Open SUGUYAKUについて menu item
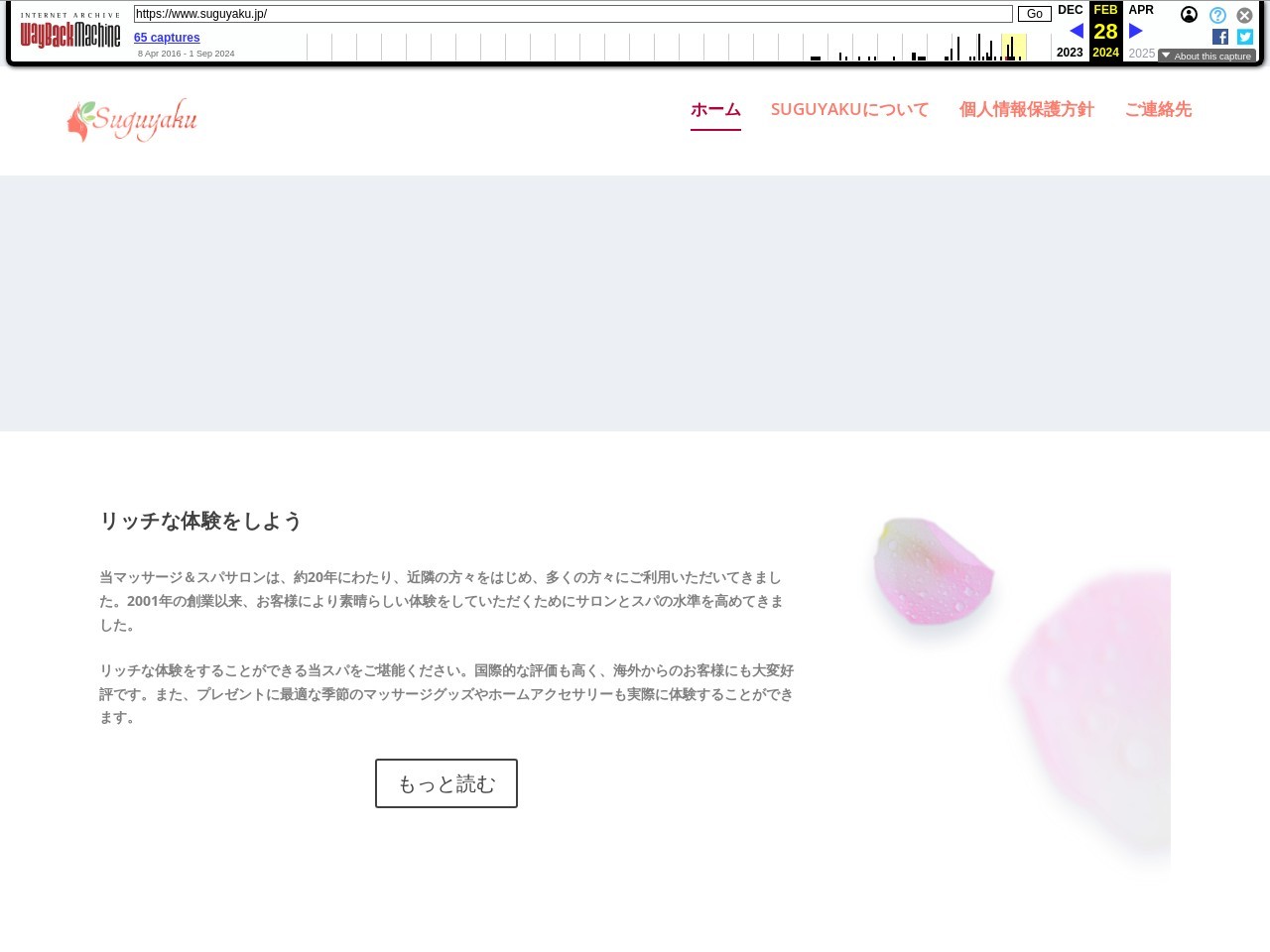Viewport: 1270px width, 952px height. [x=850, y=110]
